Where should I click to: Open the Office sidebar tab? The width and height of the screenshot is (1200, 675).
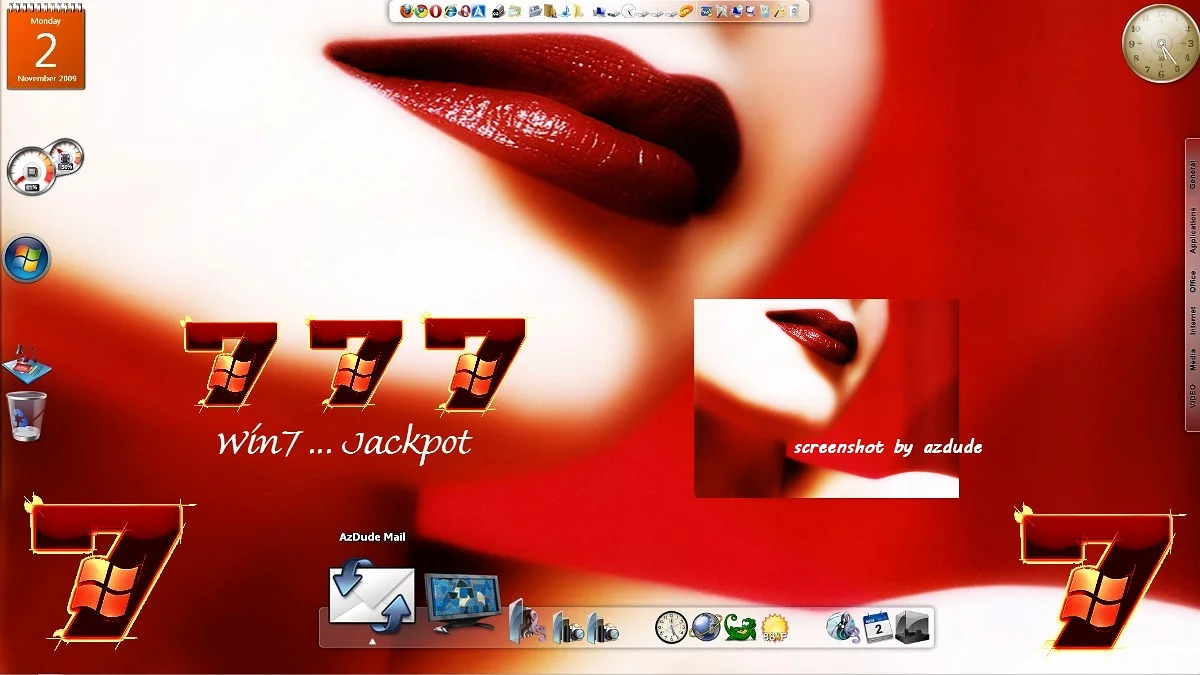[1192, 282]
